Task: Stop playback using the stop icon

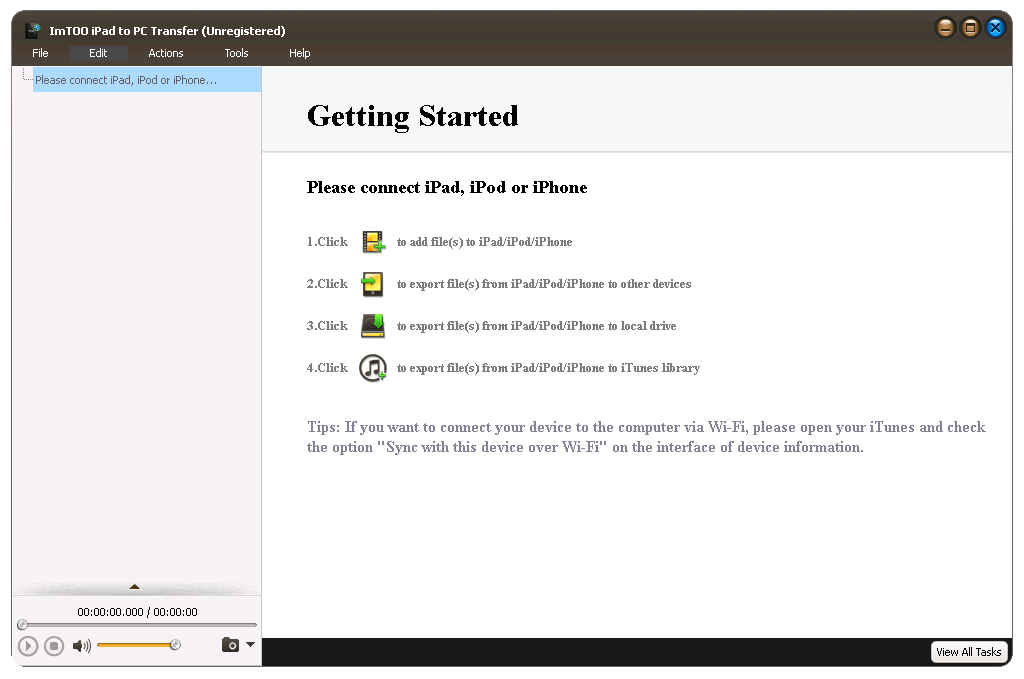Action: coord(54,645)
